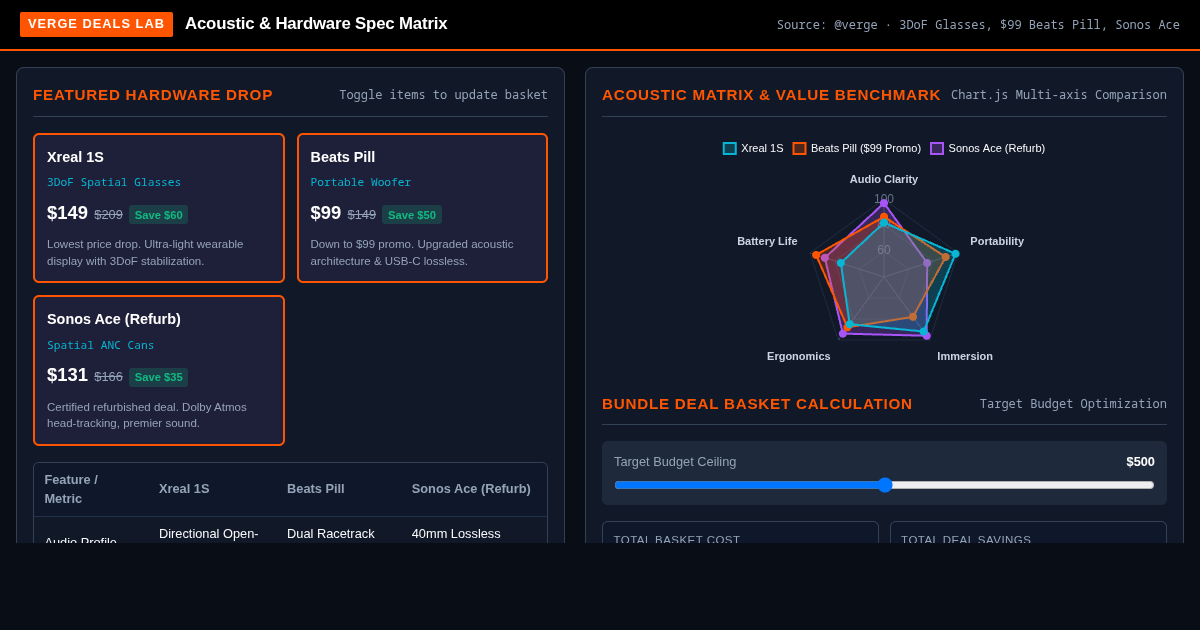Click the Bundle Deal Basket Calculation heading
The width and height of the screenshot is (1200, 630).
[x=757, y=403]
